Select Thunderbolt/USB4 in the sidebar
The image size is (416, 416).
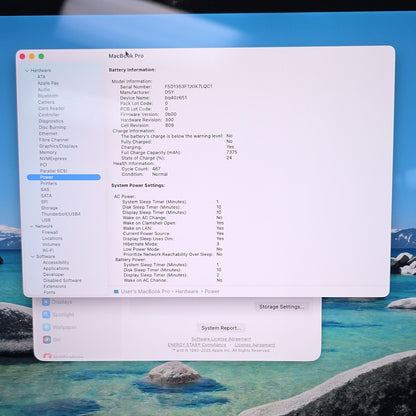pos(61,214)
